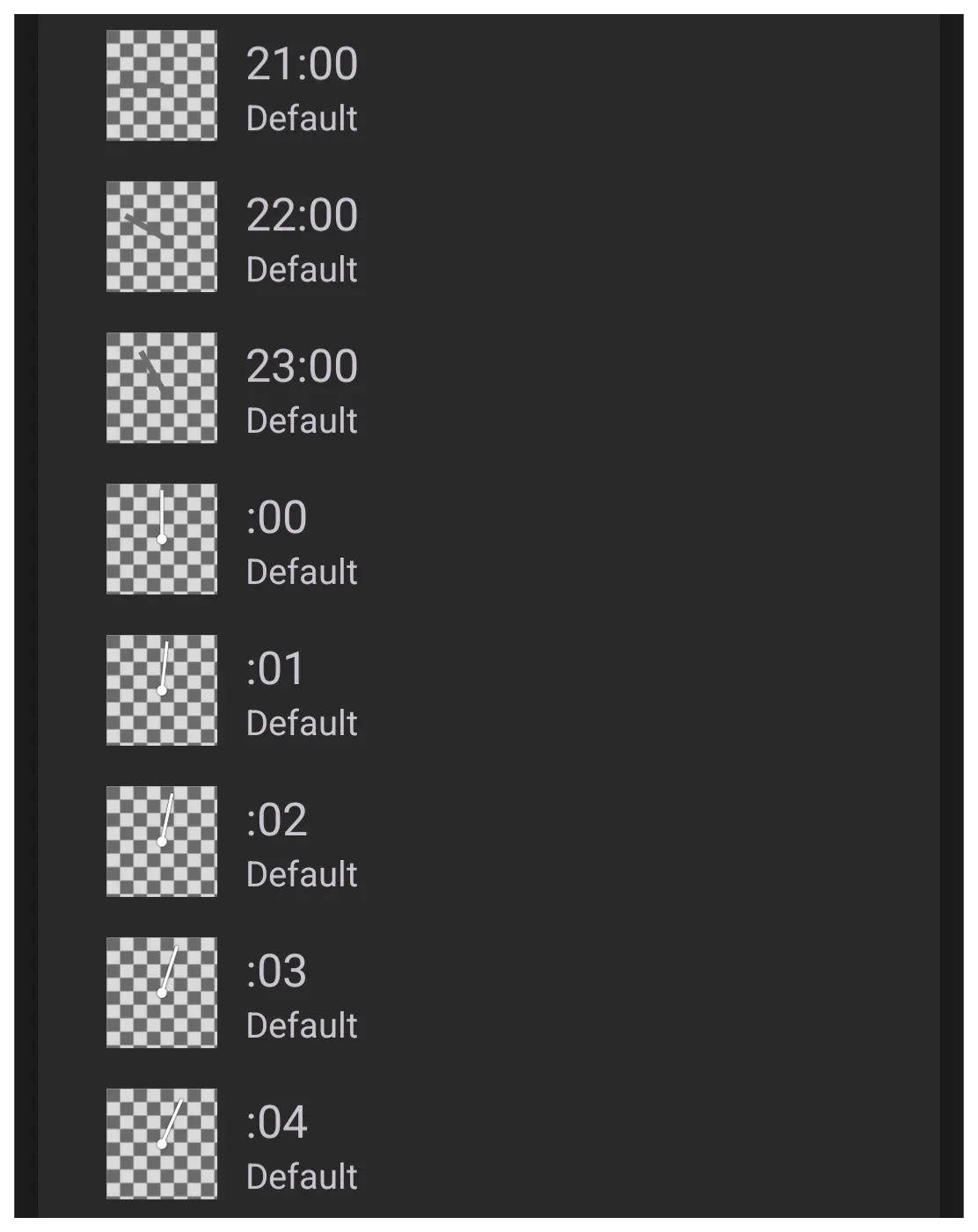The width and height of the screenshot is (978, 1232).
Task: Pick the :04 minute hand thumbnail
Action: pos(162,1144)
